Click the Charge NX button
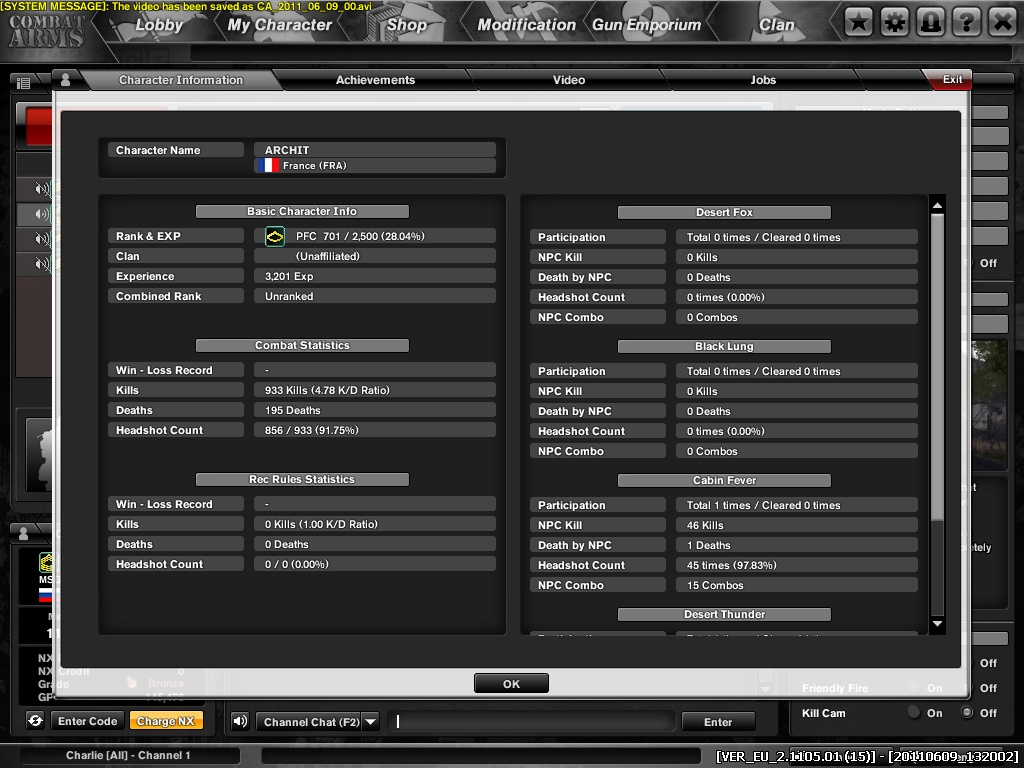1024x768 pixels. pyautogui.click(x=166, y=721)
